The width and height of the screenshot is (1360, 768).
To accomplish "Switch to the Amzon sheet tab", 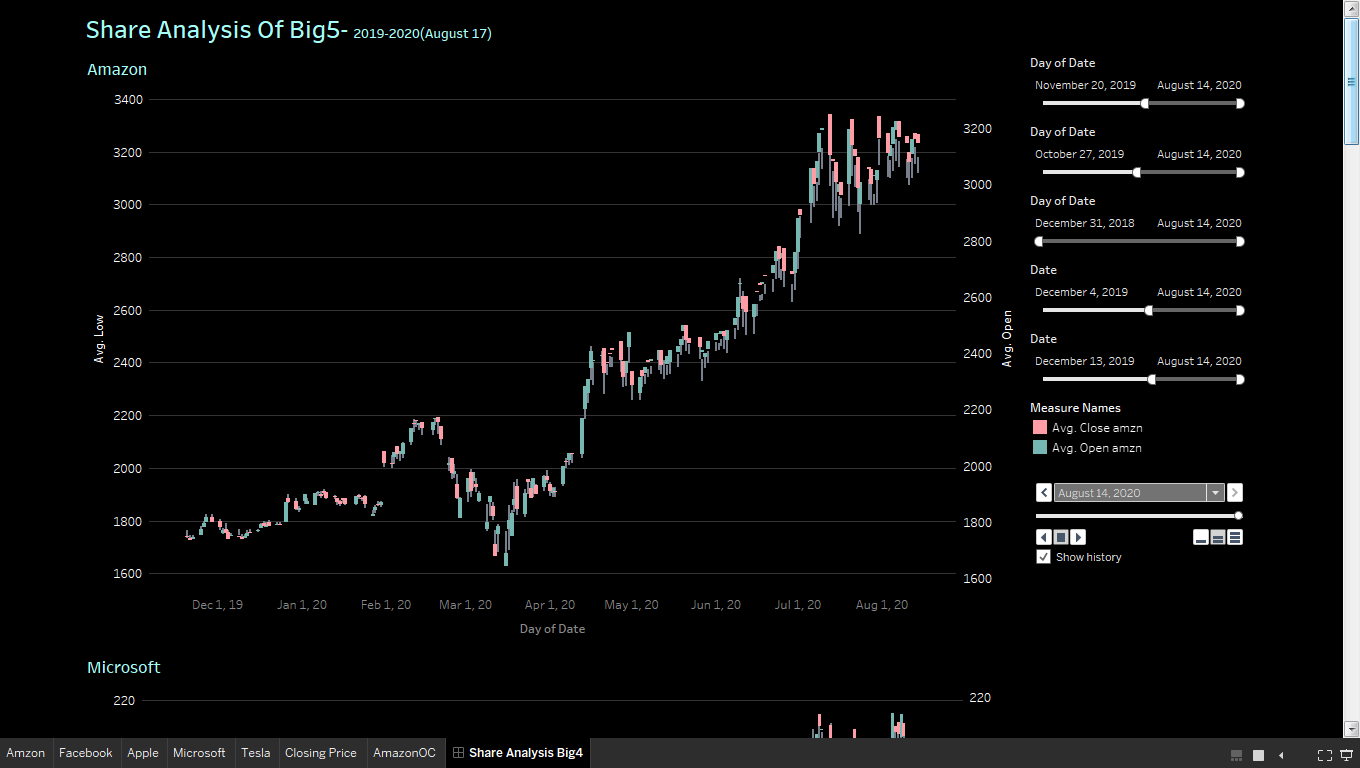I will tap(26, 753).
